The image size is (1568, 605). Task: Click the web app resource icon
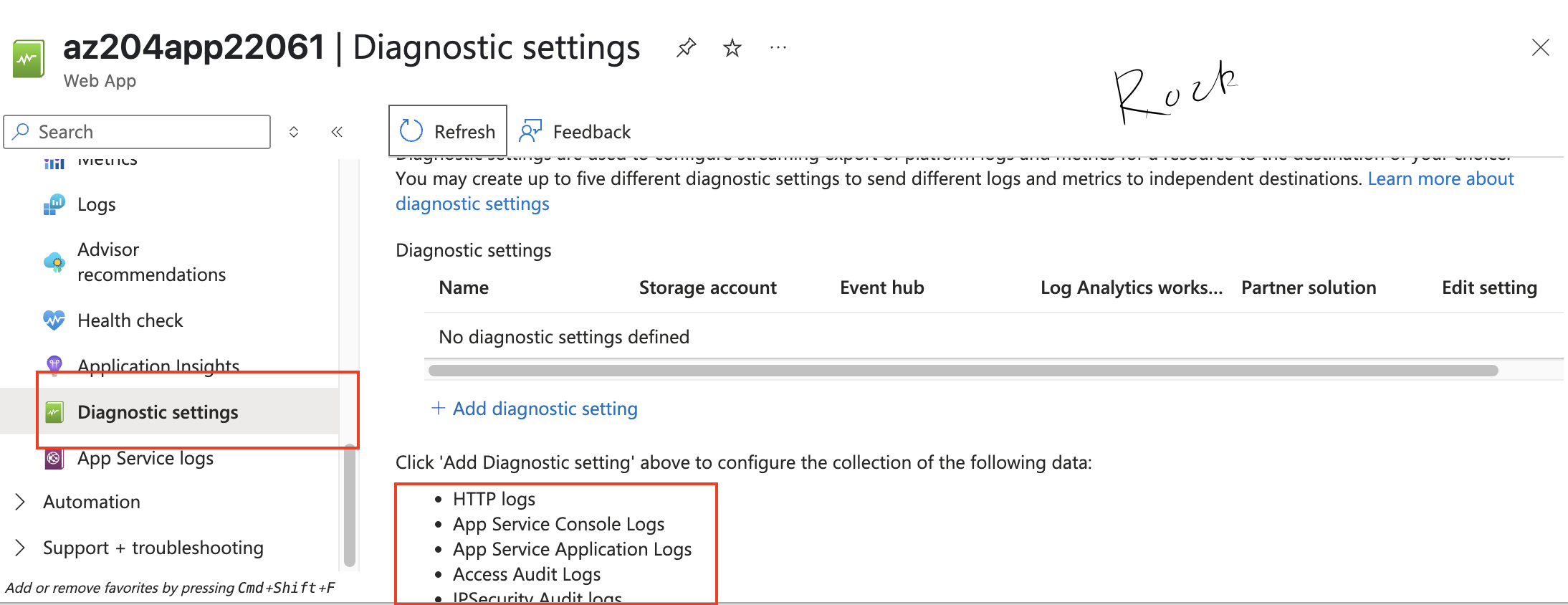pyautogui.click(x=29, y=59)
